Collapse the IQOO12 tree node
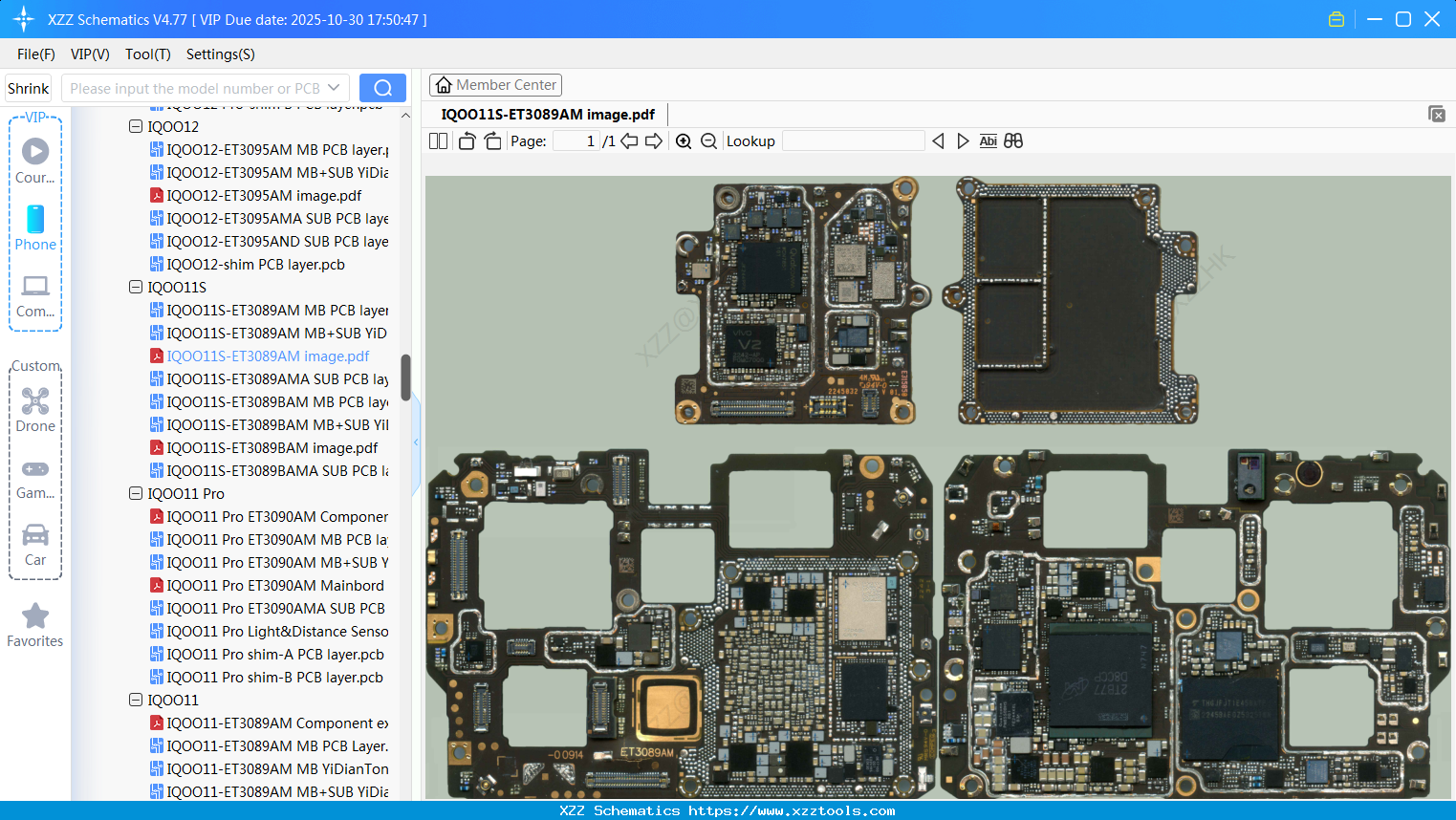 pyautogui.click(x=136, y=126)
